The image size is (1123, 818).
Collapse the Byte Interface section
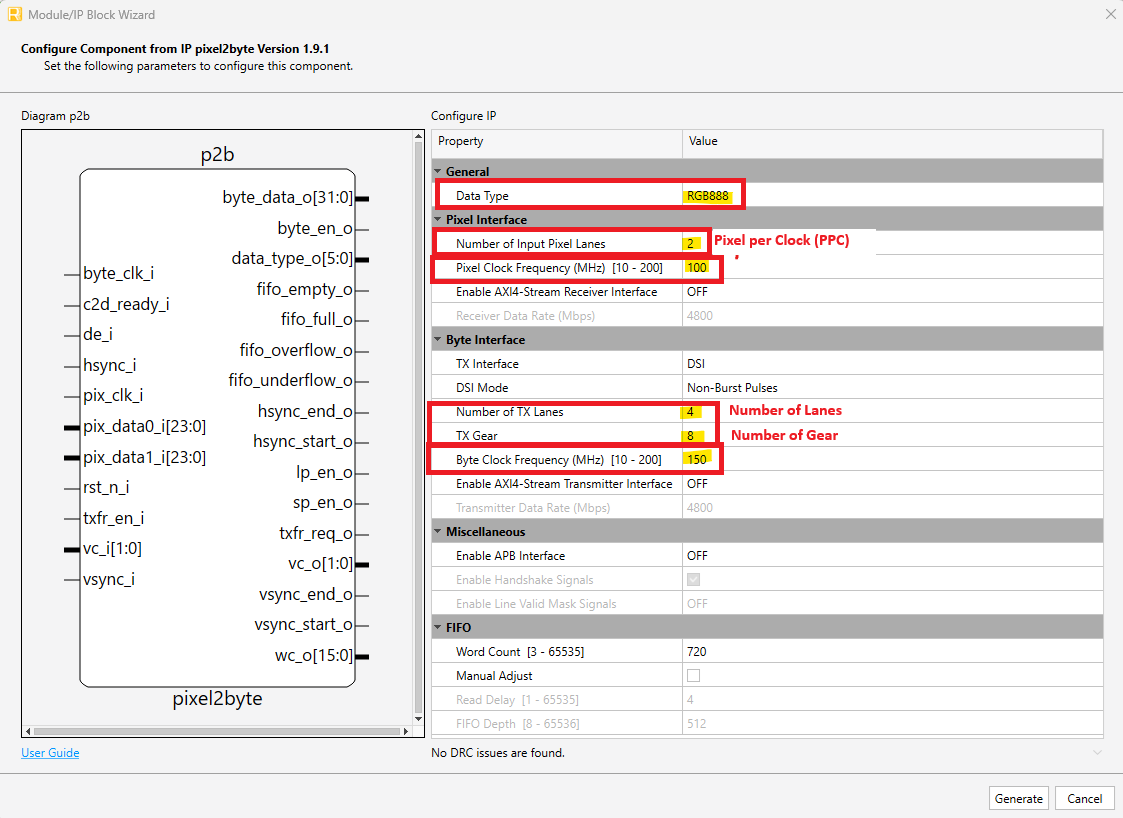[438, 339]
